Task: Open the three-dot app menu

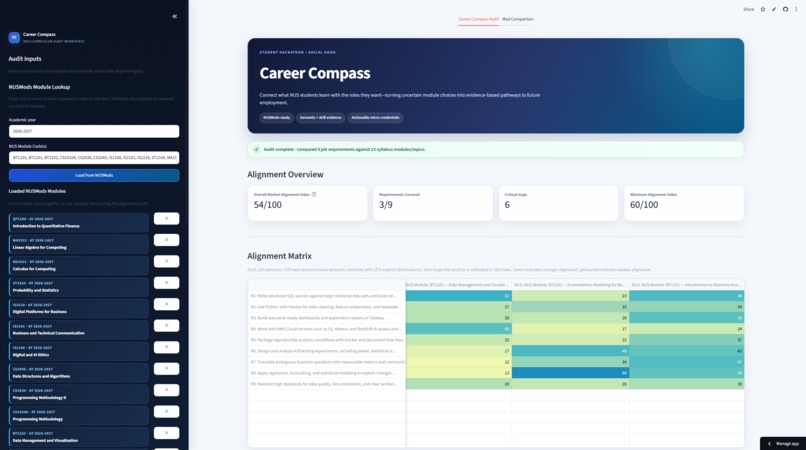Action: [x=796, y=9]
